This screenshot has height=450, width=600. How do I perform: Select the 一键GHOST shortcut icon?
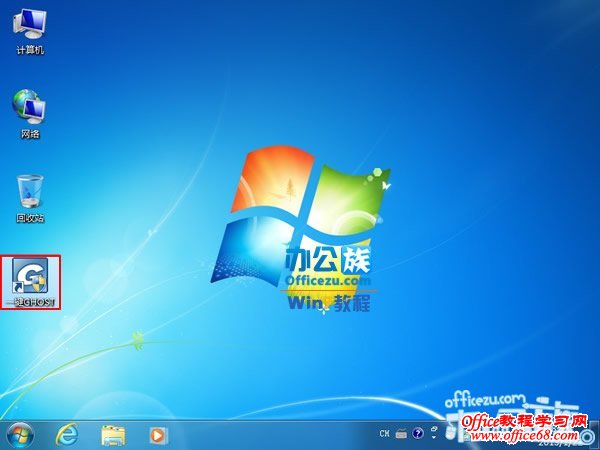pyautogui.click(x=31, y=282)
